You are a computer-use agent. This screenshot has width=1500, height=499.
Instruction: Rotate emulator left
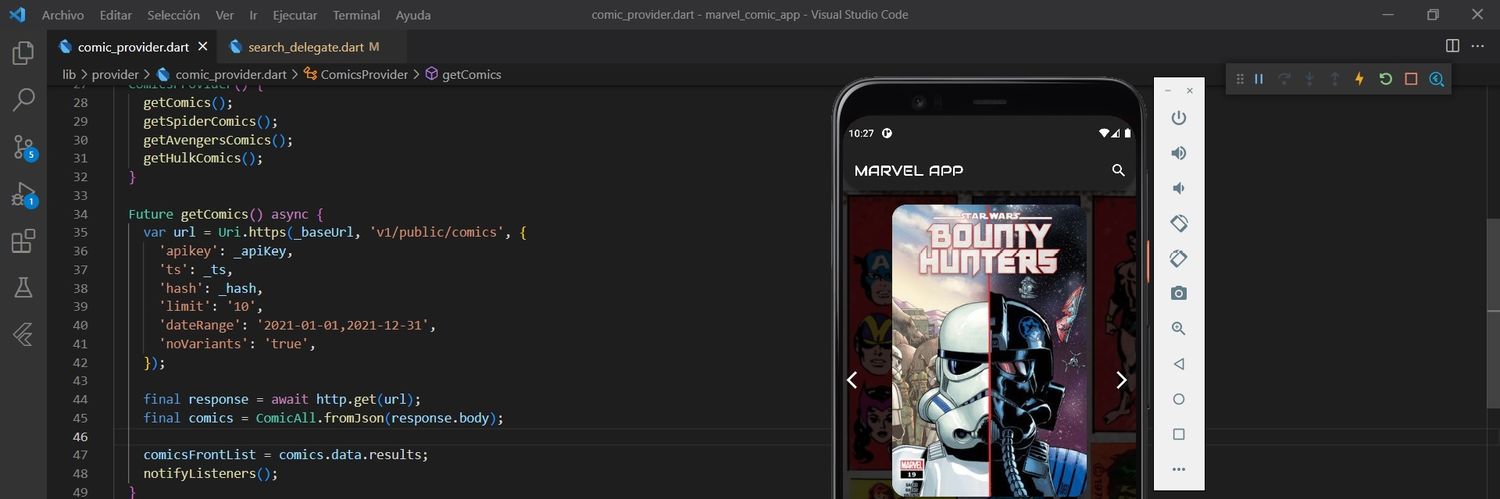[1179, 223]
